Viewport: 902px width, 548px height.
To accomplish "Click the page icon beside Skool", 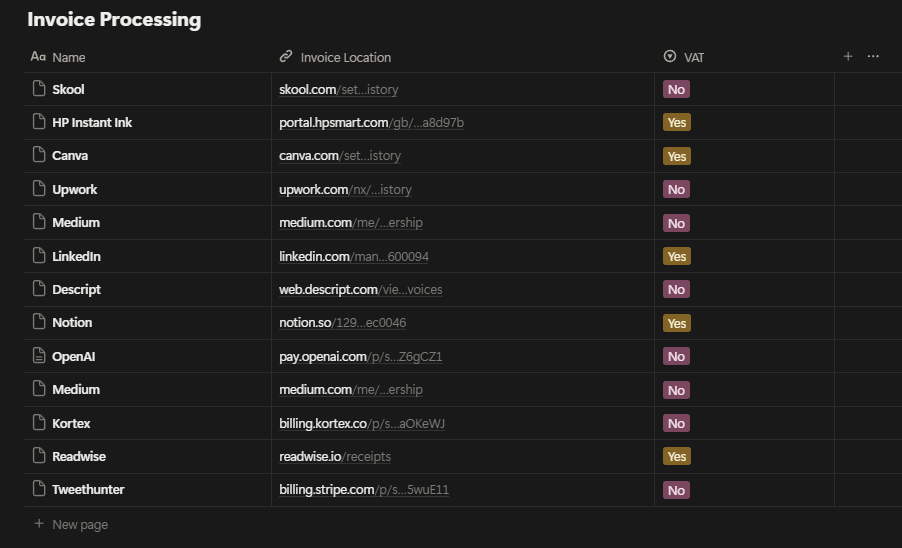I will (39, 89).
